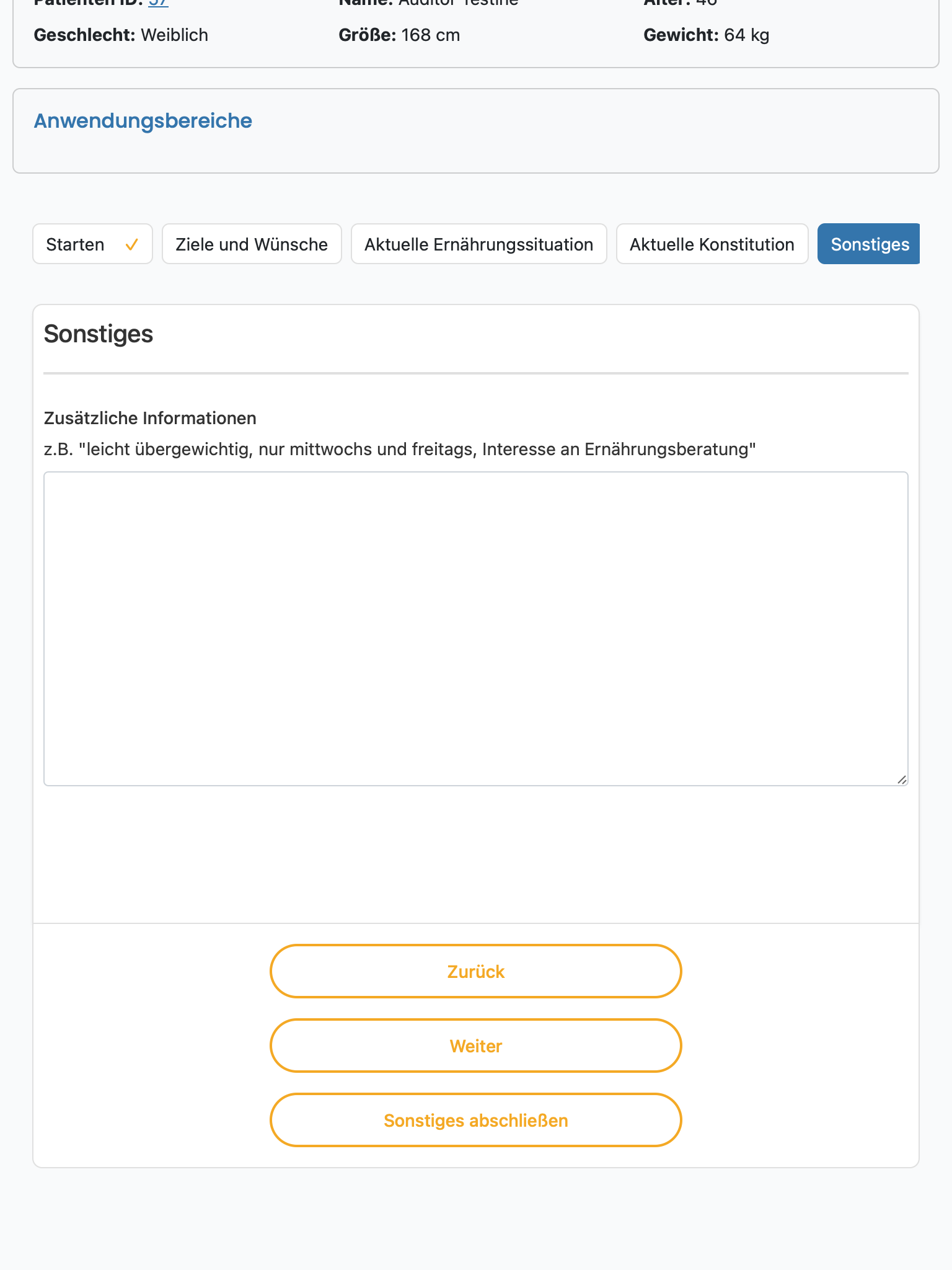Open the Ziele und Wünsche tab
The height and width of the screenshot is (1270, 952).
252,244
